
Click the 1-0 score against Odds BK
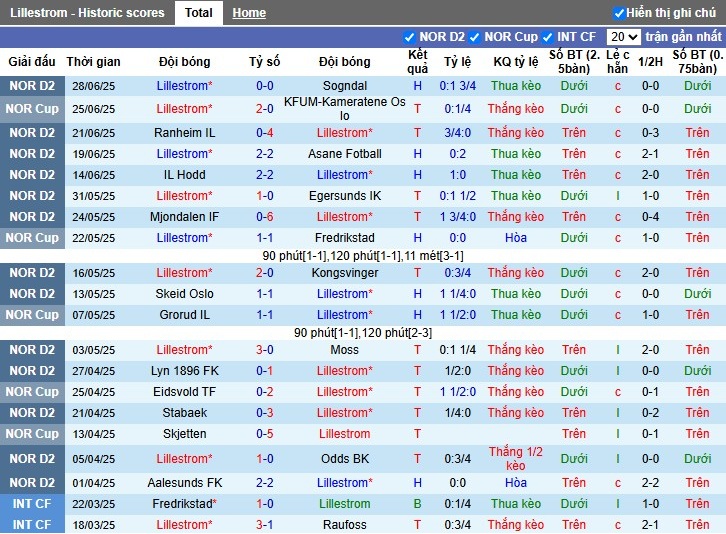[265, 459]
